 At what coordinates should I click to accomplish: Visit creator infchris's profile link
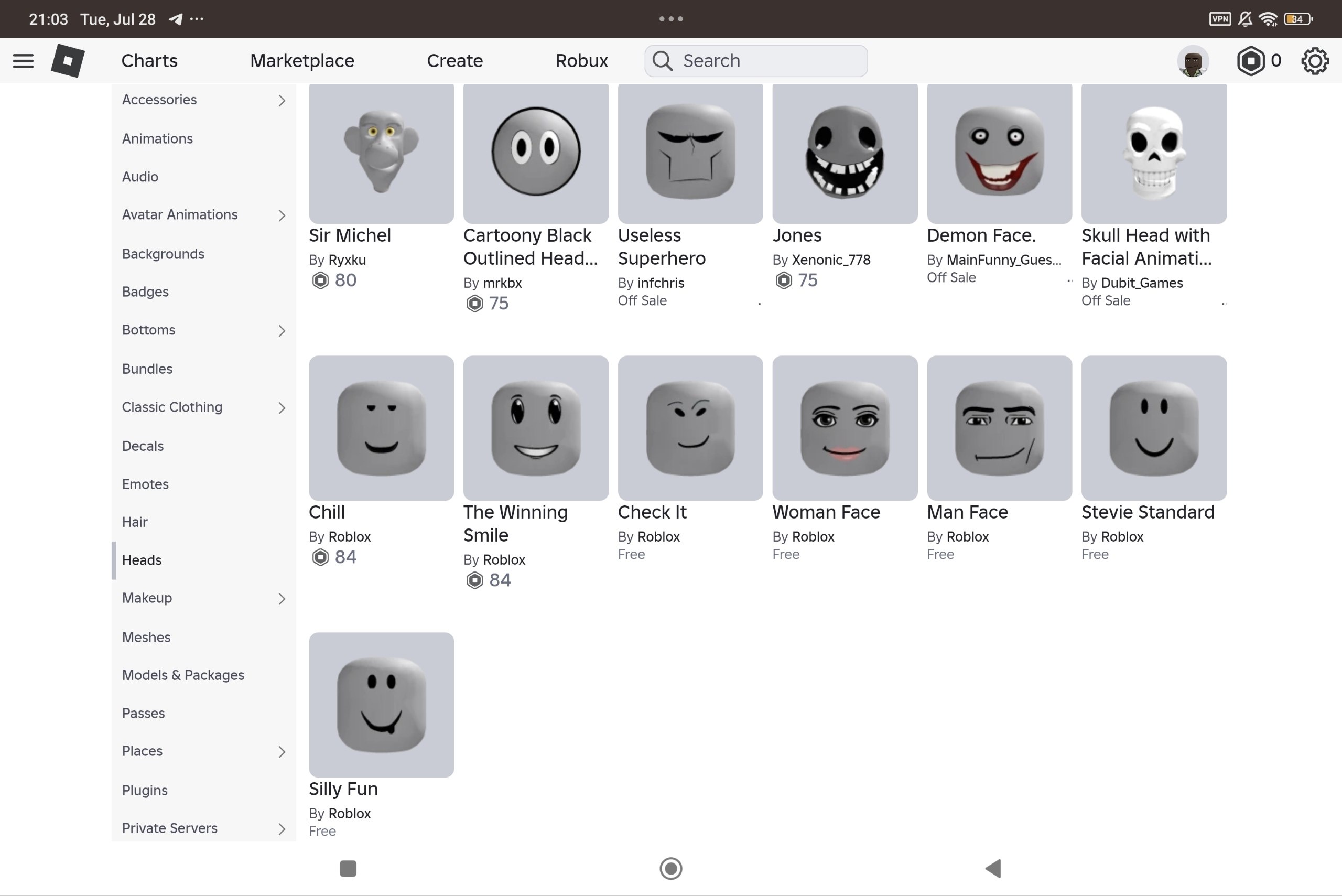tap(661, 283)
